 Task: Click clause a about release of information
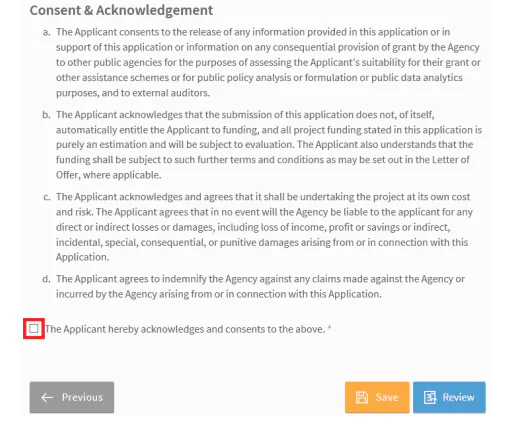pos(268,62)
